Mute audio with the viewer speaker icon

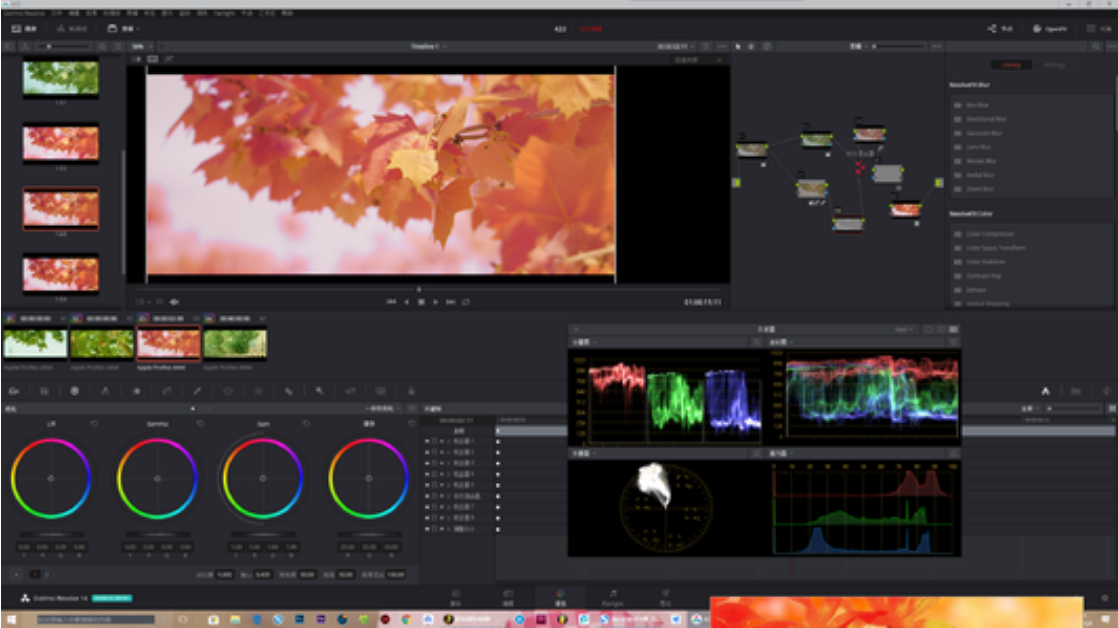point(175,301)
